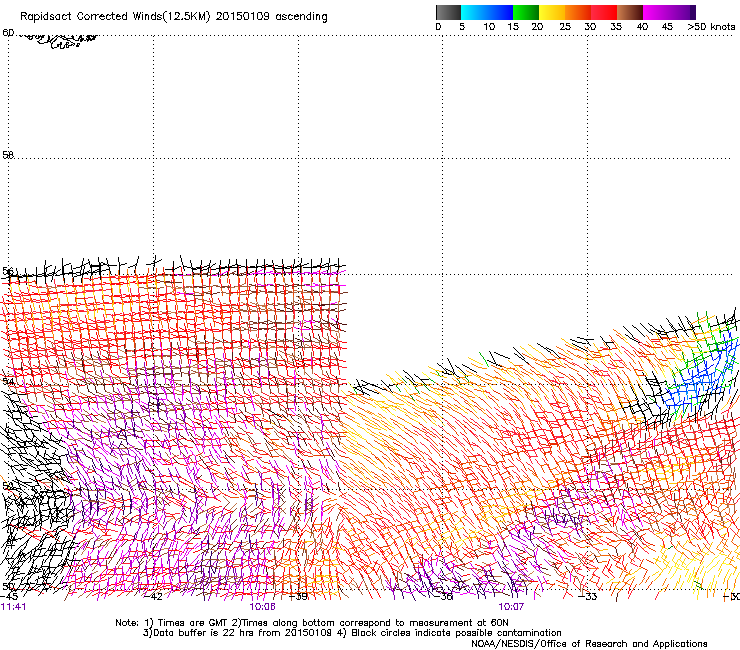Click the purple time stamp 11:41
Screen dimensions: 740x650
[13, 607]
